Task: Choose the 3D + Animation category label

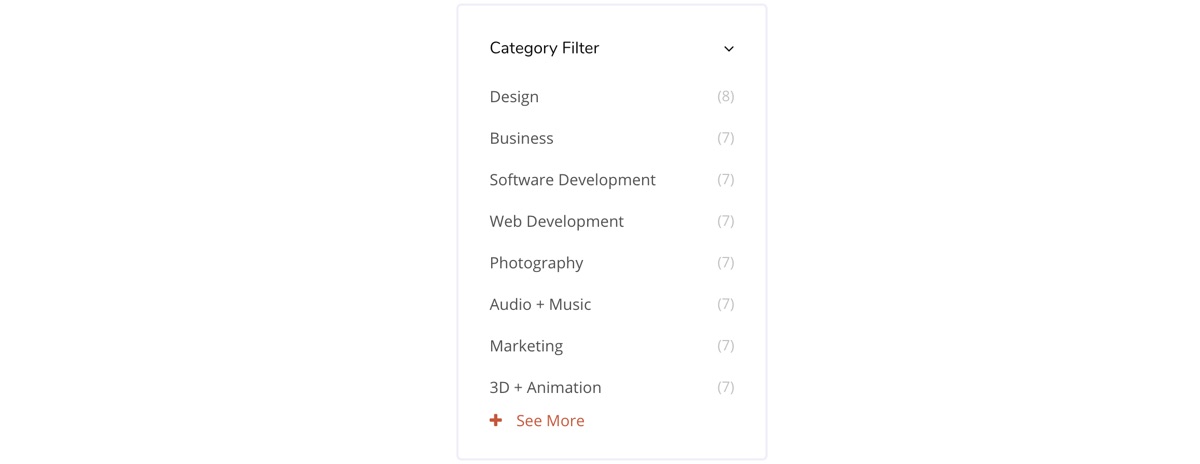Action: pos(545,387)
